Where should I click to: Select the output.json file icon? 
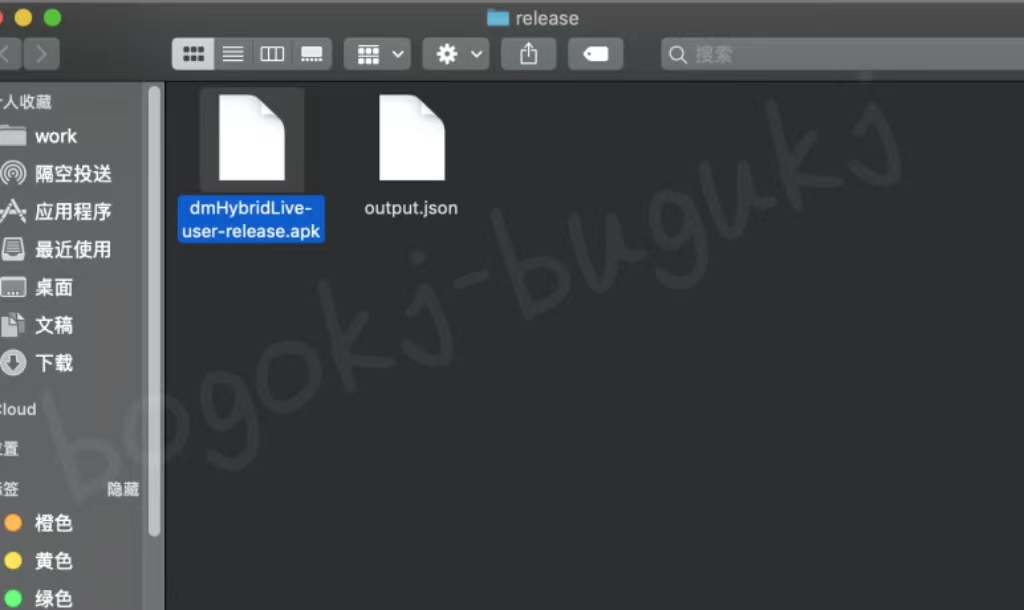[412, 138]
